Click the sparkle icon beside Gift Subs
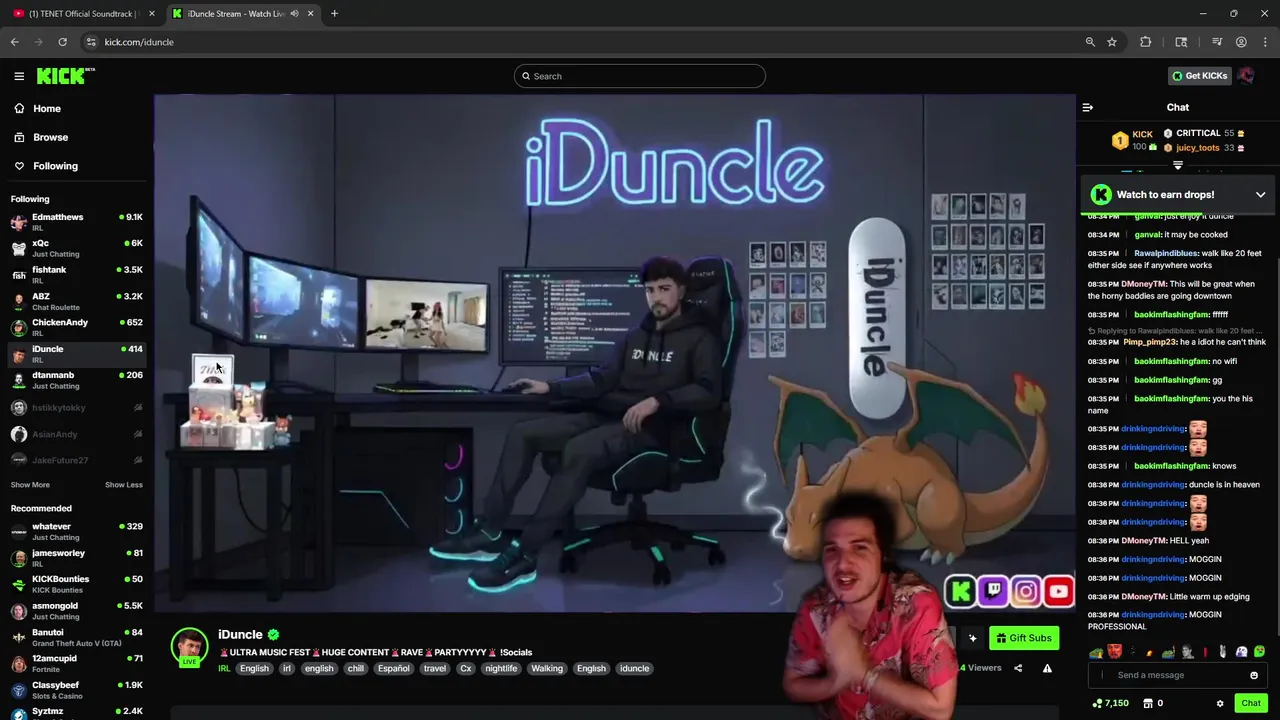The width and height of the screenshot is (1280, 720). click(x=972, y=638)
